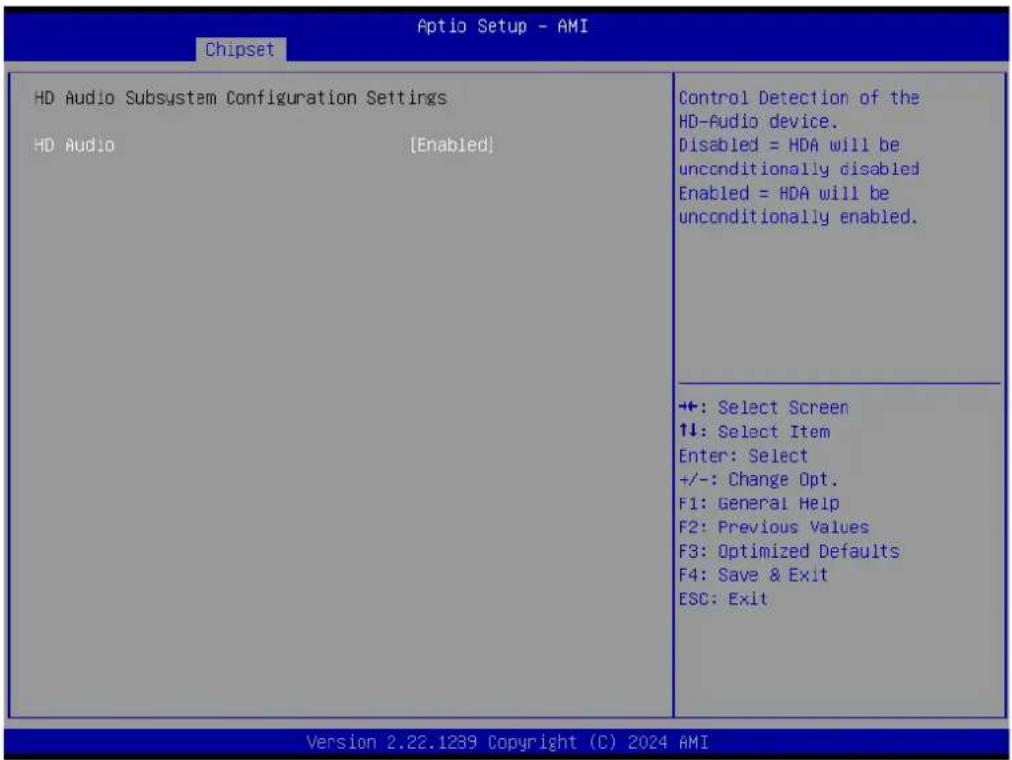The width and height of the screenshot is (1012, 760).
Task: Click the Enter: Select key hint
Action: (x=743, y=456)
